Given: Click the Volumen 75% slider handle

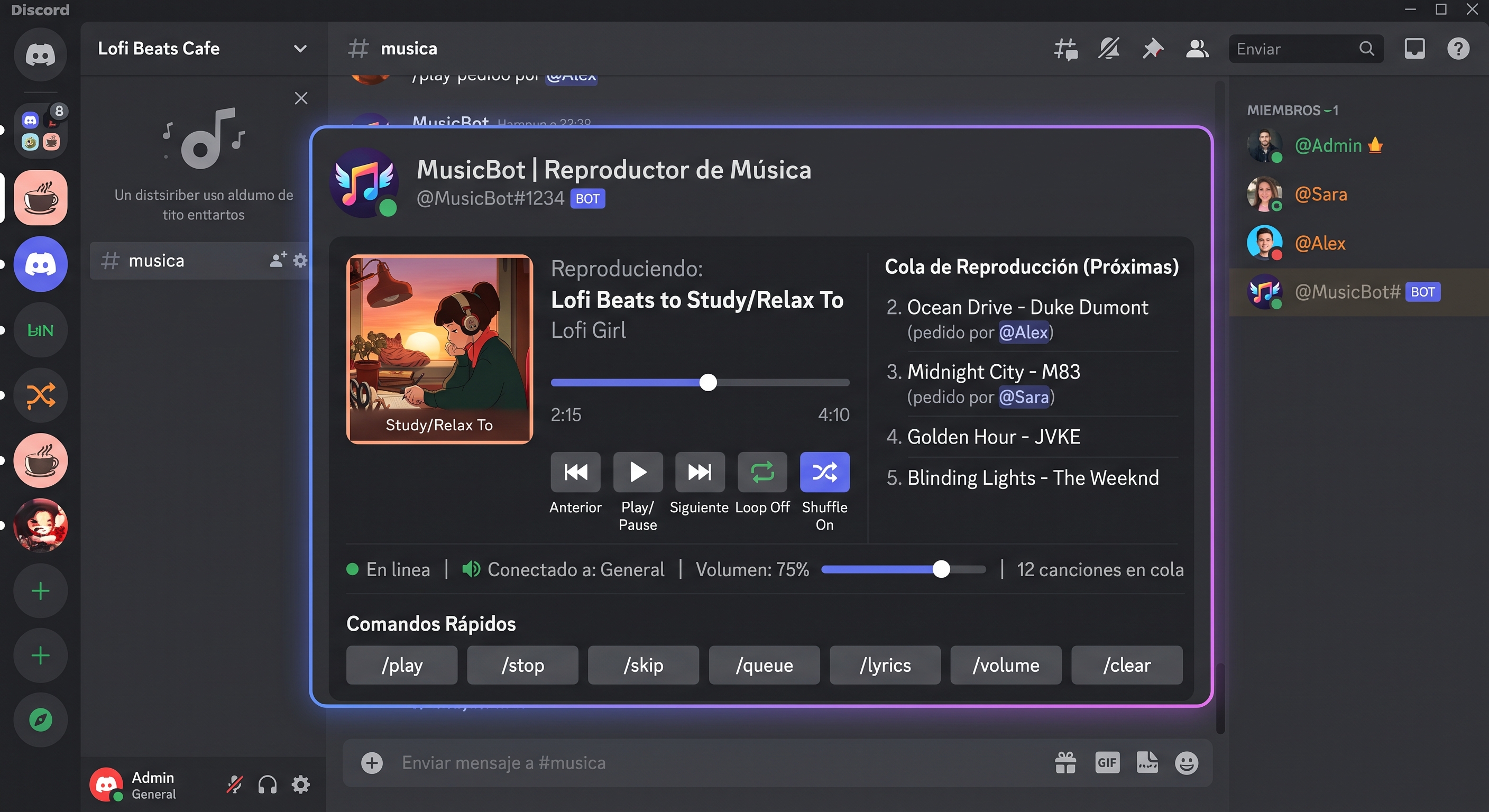Looking at the screenshot, I should point(942,569).
